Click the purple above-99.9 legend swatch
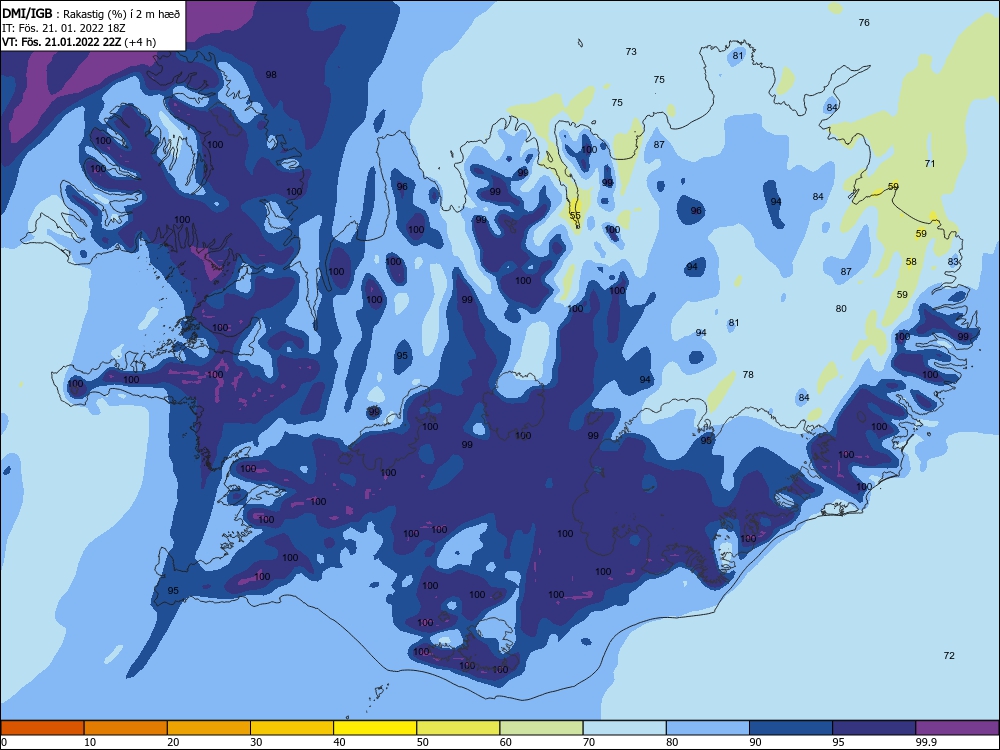The image size is (1000, 750). click(957, 728)
